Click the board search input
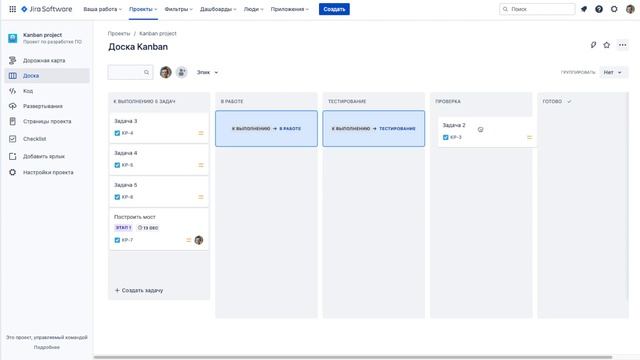 tap(130, 72)
